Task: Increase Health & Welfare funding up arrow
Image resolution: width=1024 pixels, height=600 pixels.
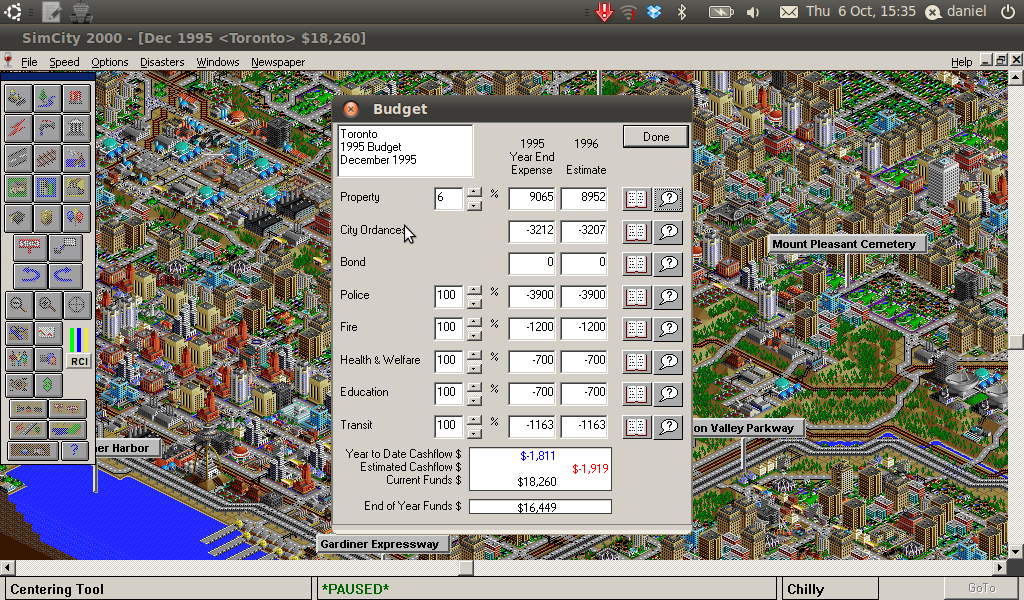Action: tap(475, 355)
